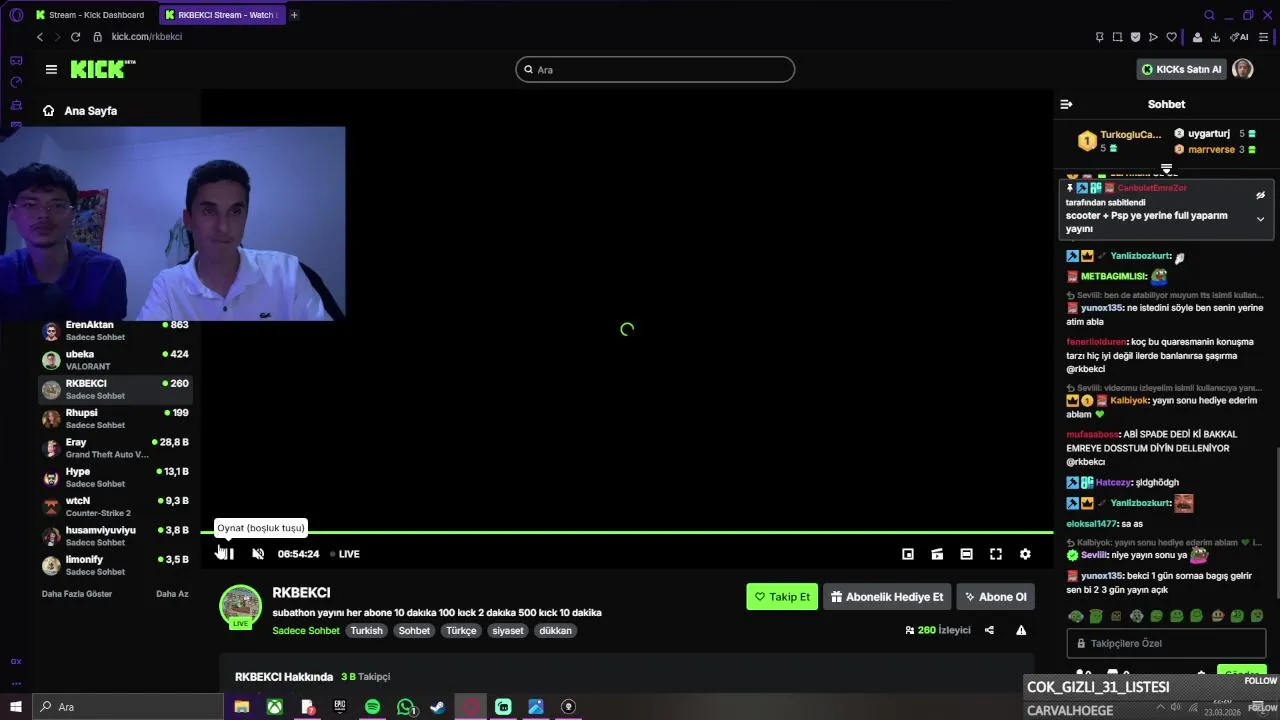Collapse the Sohbet chat panel
The width and height of the screenshot is (1280, 720).
(x=1066, y=104)
